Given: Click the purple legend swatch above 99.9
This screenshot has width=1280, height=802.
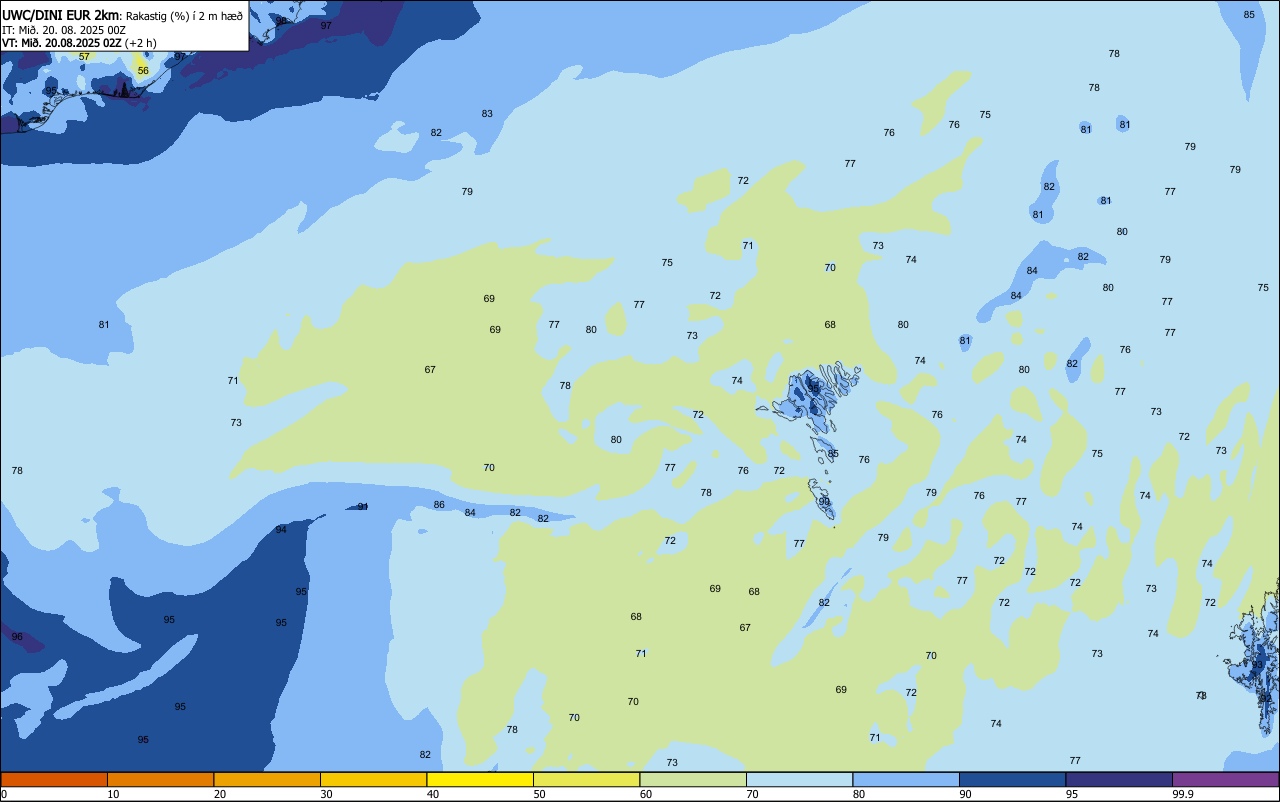Looking at the screenshot, I should [x=1225, y=779].
